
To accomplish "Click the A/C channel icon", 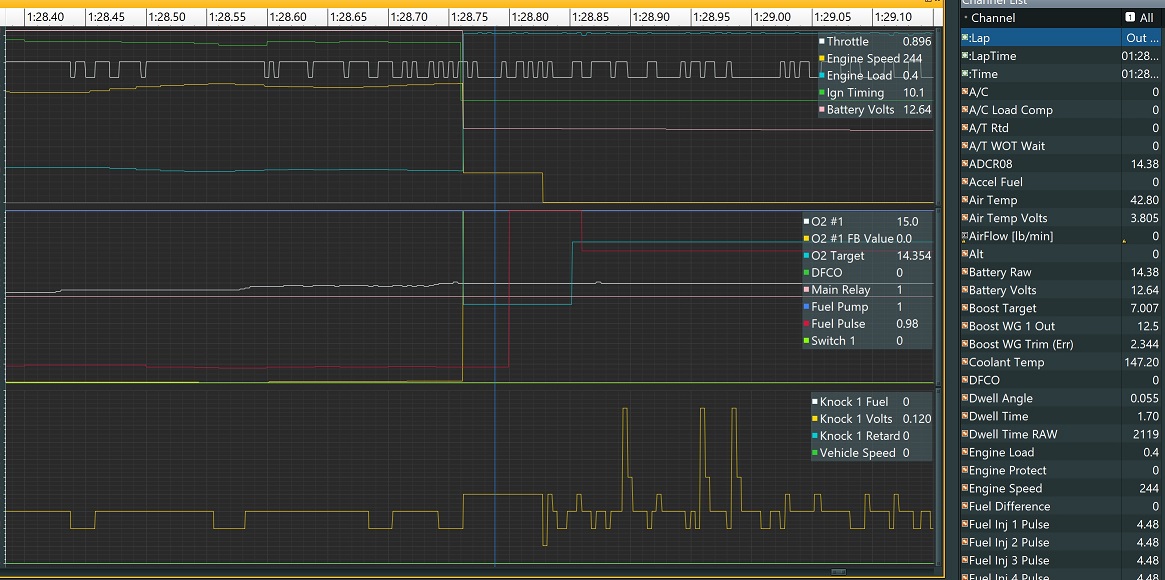I will point(965,92).
